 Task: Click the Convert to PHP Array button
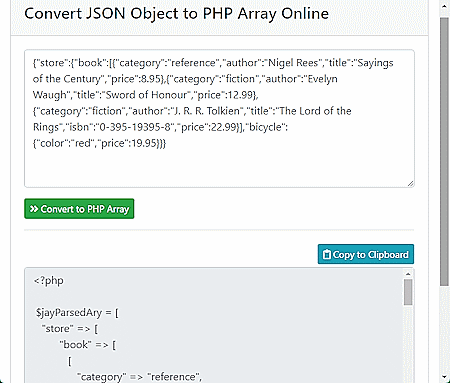(x=79, y=209)
